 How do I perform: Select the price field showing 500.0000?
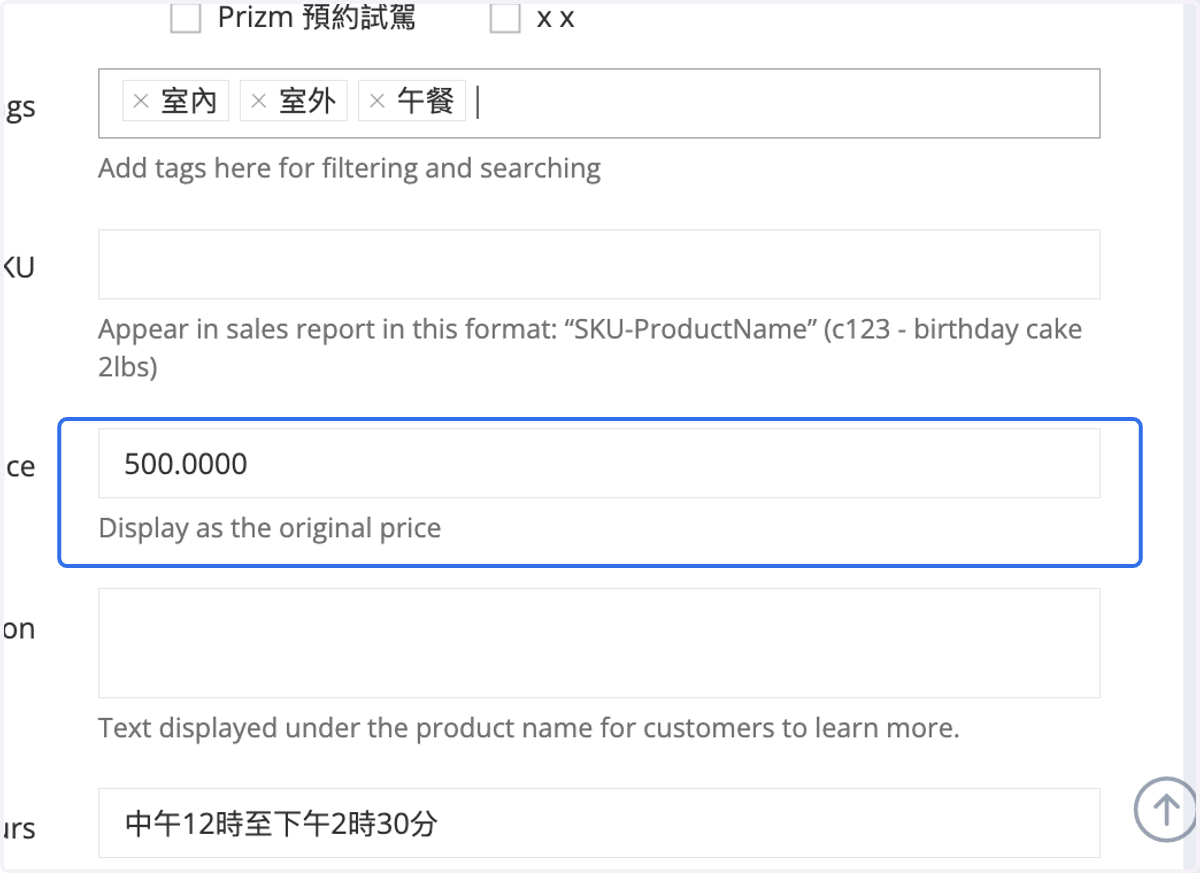tap(599, 463)
